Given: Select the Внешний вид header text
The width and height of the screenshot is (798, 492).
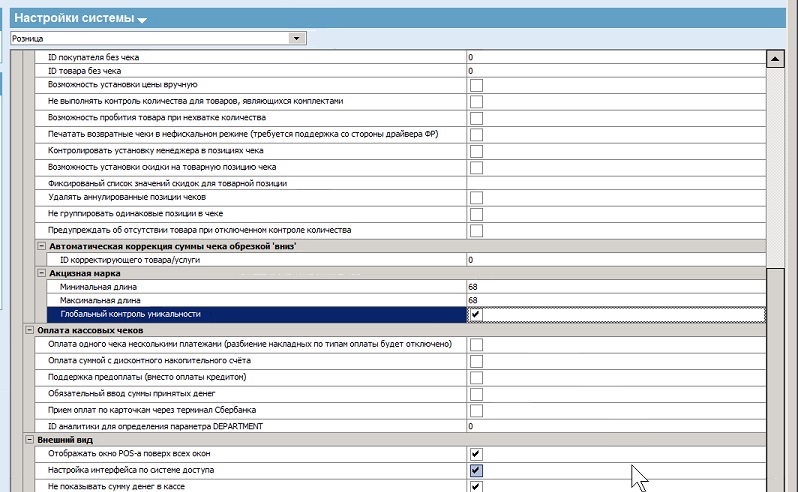Looking at the screenshot, I should [x=65, y=440].
